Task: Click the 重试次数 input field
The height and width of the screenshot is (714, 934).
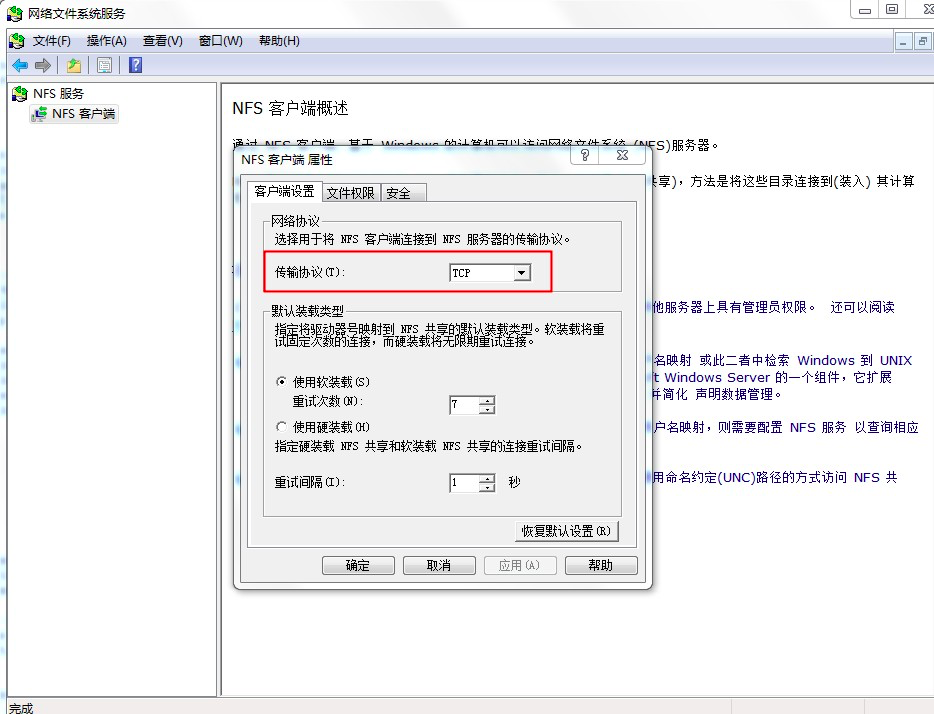Action: [465, 405]
